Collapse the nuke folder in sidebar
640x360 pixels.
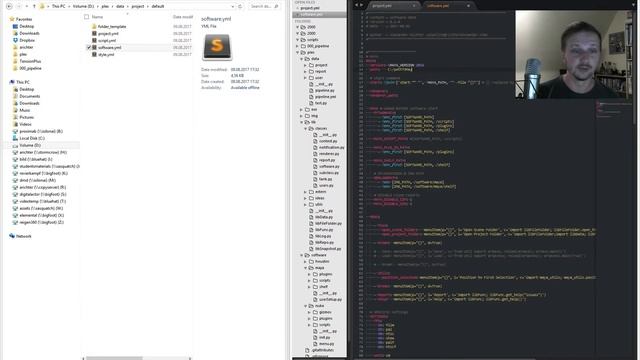tap(305, 306)
